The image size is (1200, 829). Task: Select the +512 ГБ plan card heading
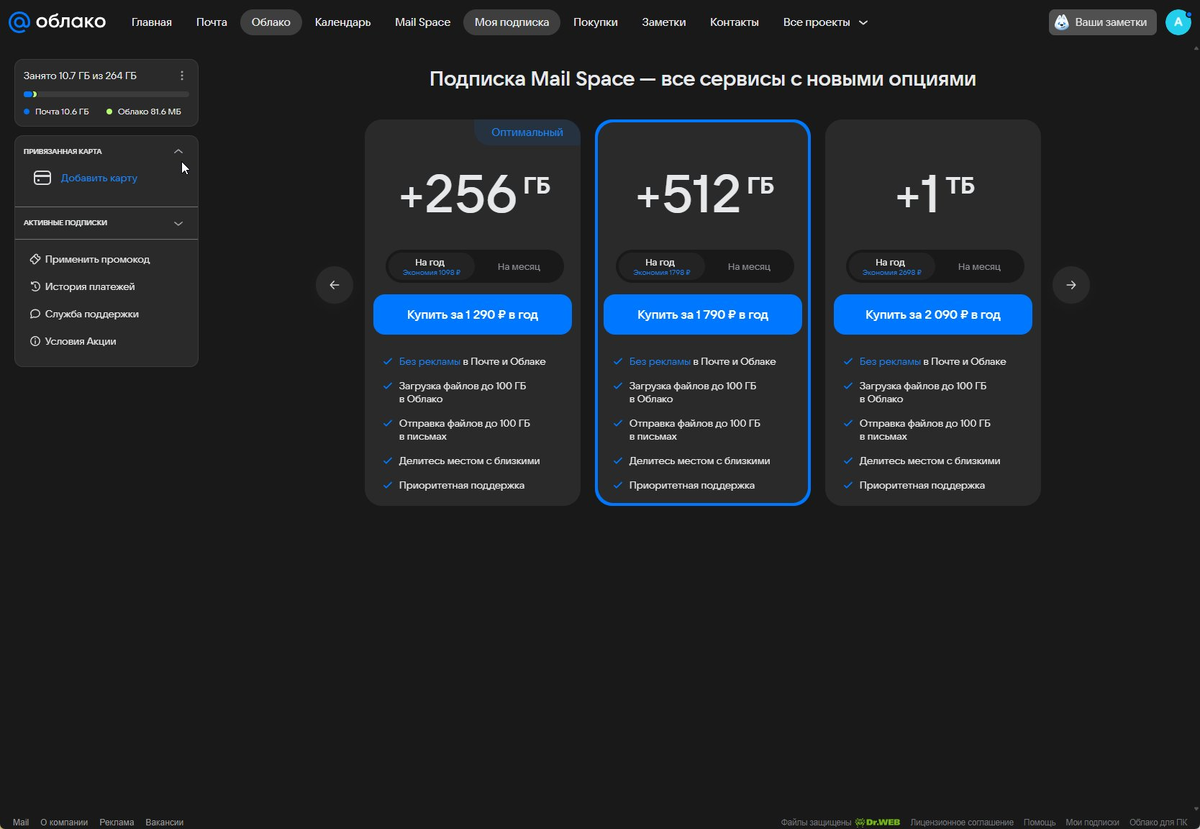pyautogui.click(x=703, y=195)
